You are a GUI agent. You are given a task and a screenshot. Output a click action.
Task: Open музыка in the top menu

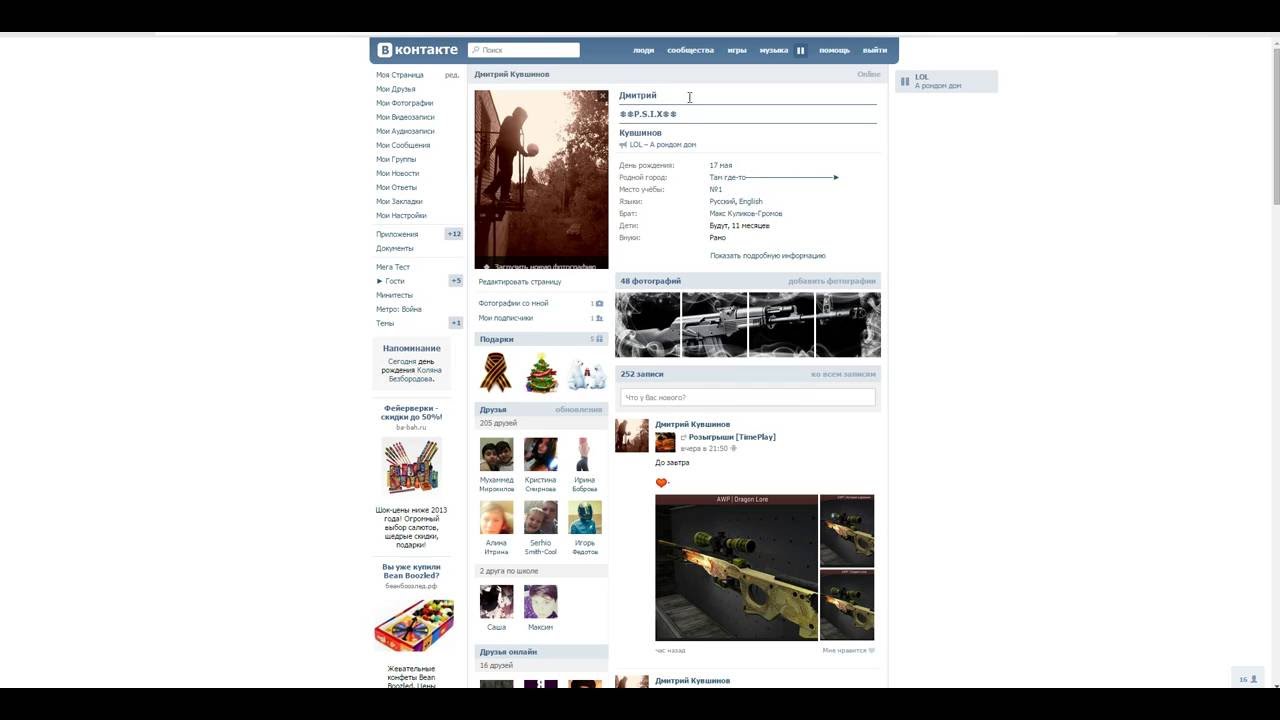coord(774,50)
